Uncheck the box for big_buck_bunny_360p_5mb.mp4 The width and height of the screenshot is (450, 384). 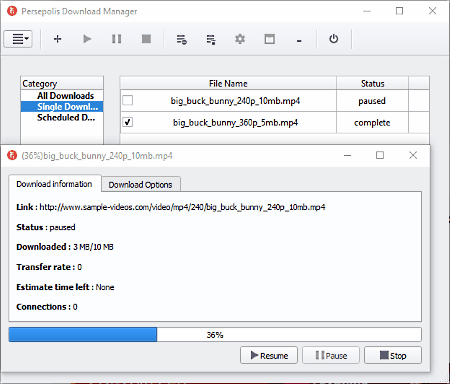click(x=127, y=122)
